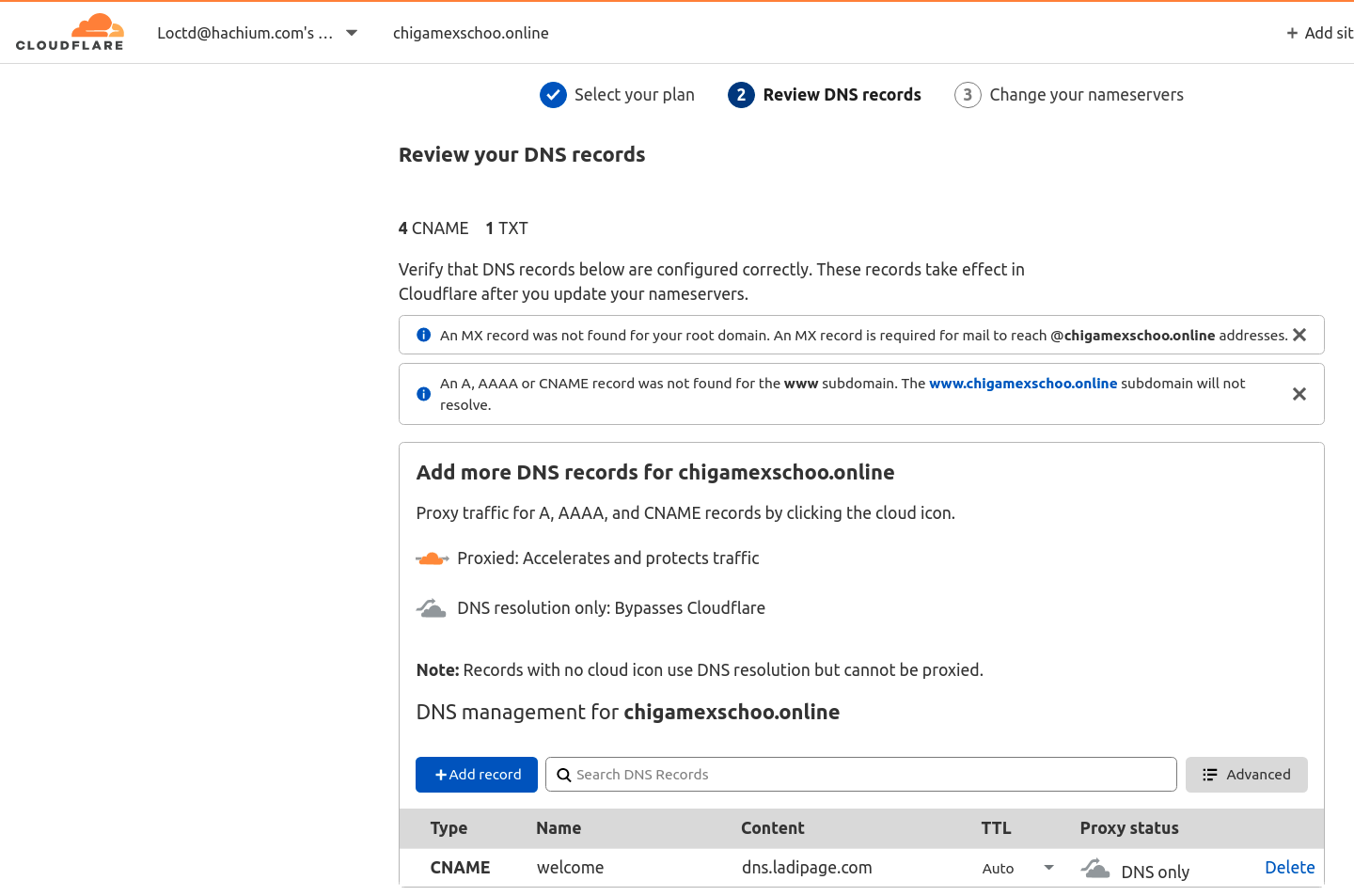Click the Cloudflare logo
1354x896 pixels.
70,32
